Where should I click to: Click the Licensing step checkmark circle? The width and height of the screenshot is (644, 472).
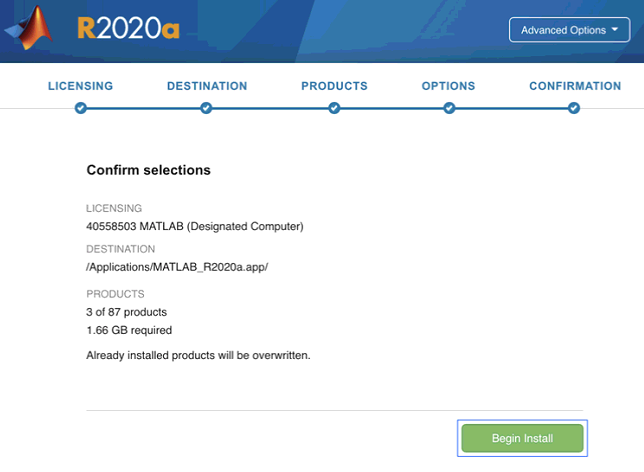(x=80, y=108)
